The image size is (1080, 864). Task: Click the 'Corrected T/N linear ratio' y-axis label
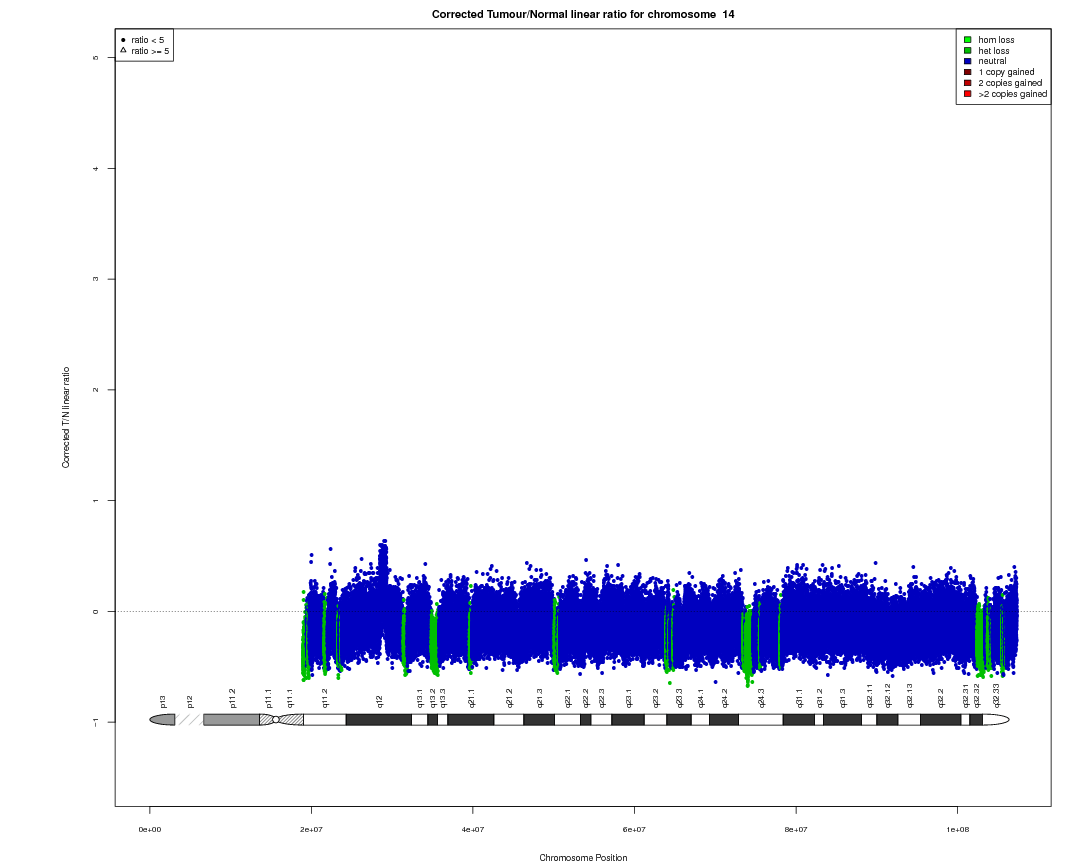pyautogui.click(x=66, y=418)
